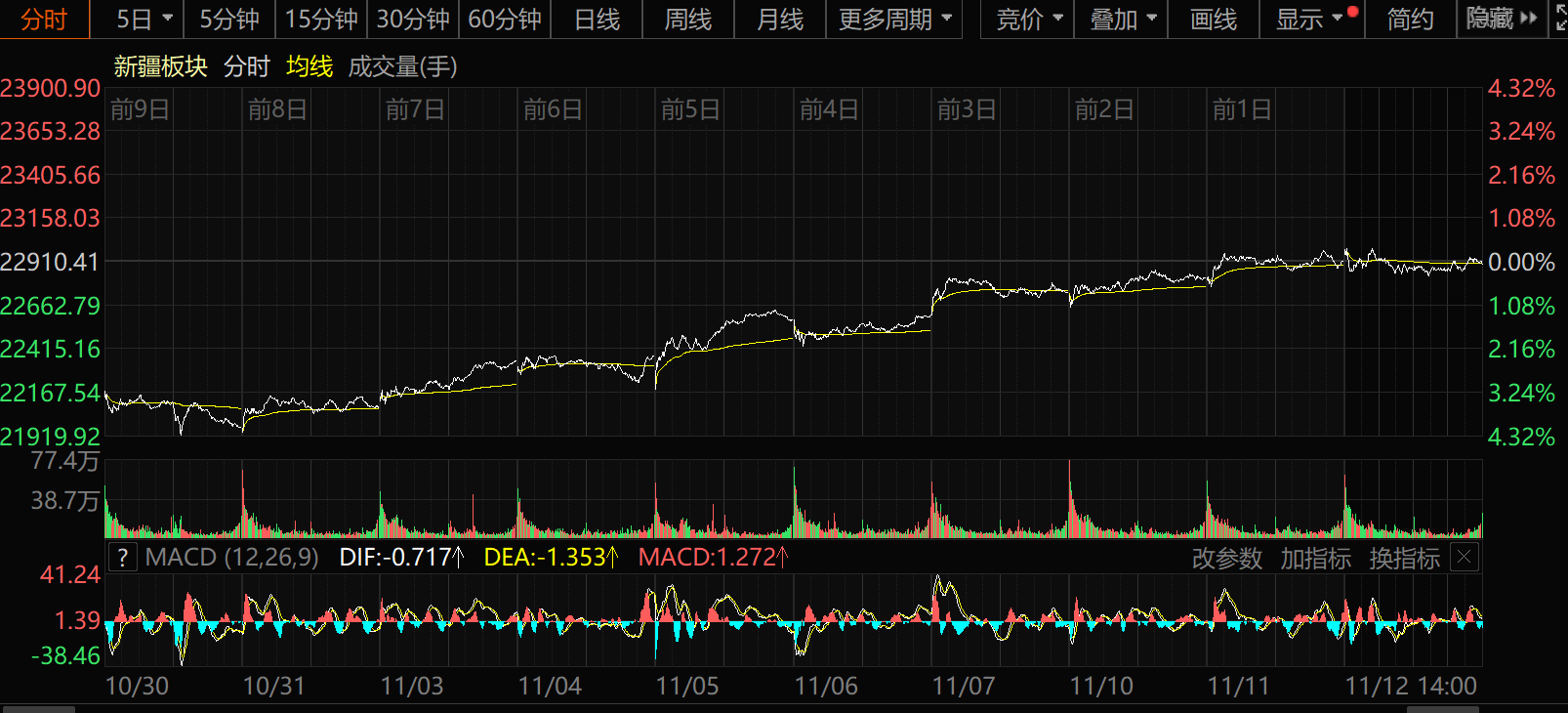Click the 隐藏 double-arrow hide button
Screen dimensions: 1568x713
click(1502, 19)
